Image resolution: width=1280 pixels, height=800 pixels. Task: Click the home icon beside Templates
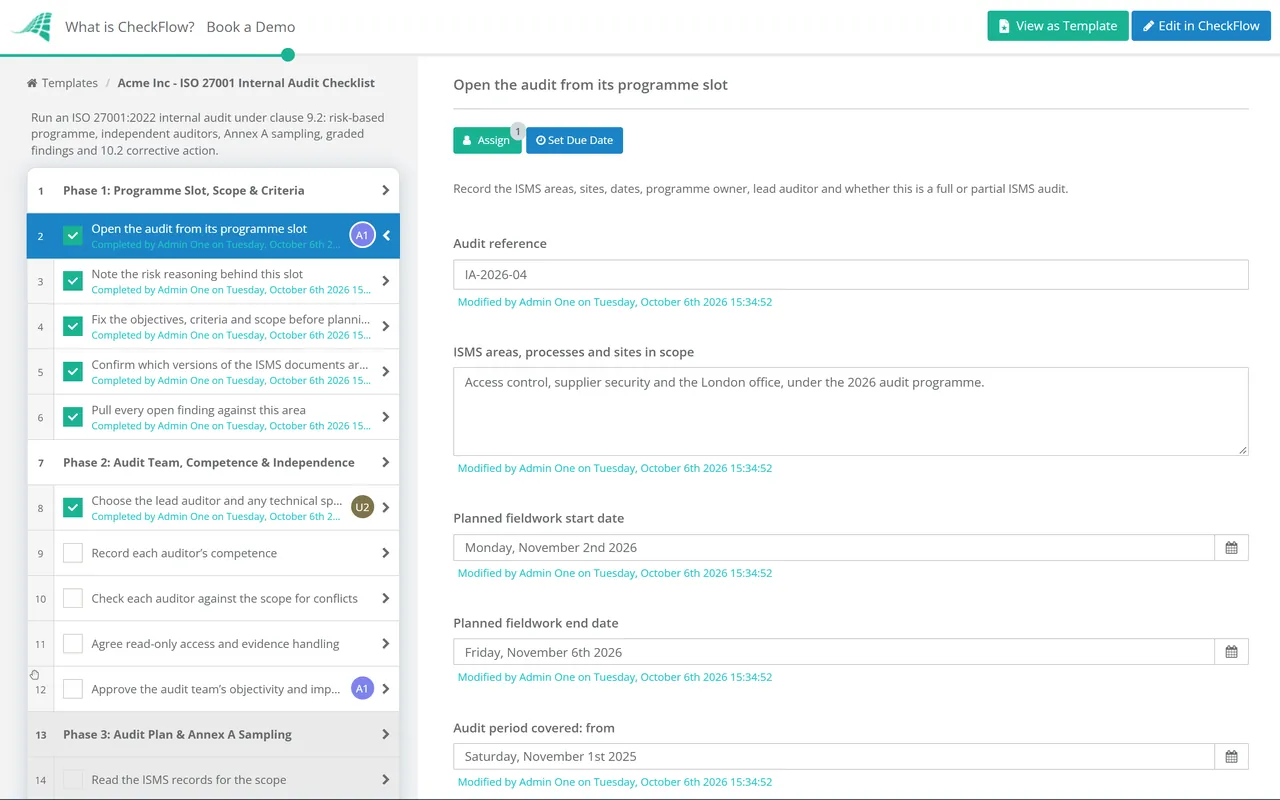[x=32, y=83]
